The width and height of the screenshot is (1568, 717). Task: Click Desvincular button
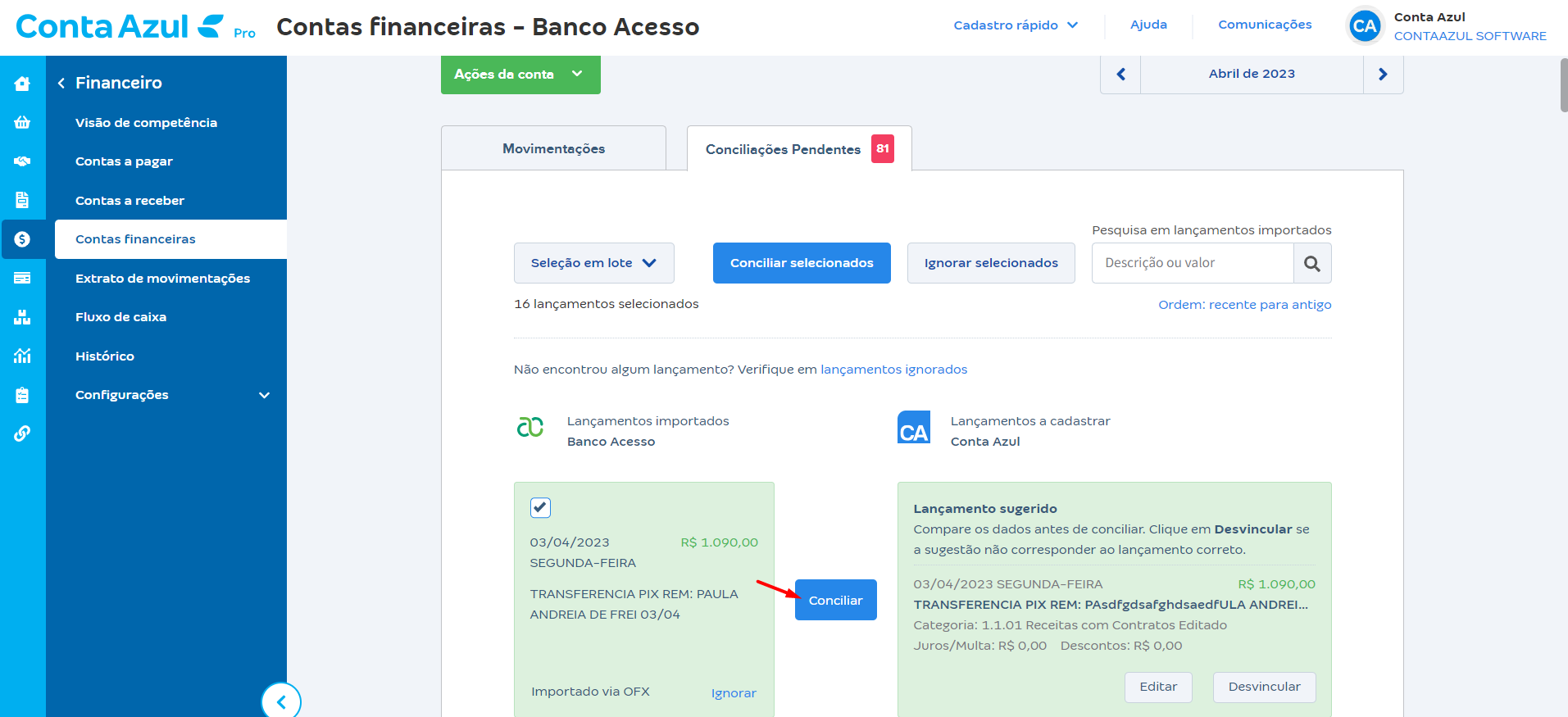tap(1264, 687)
